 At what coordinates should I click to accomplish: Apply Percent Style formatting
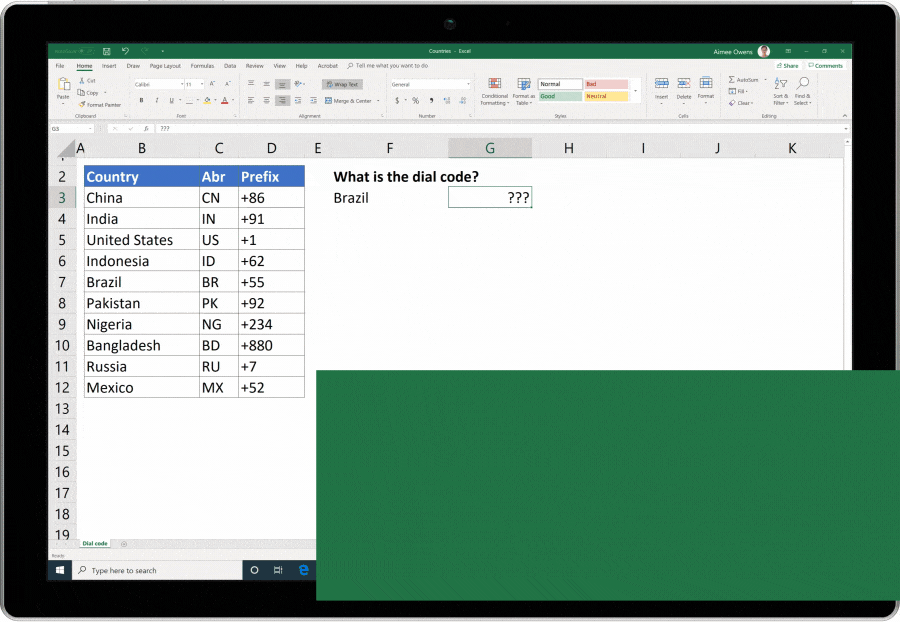[x=414, y=98]
